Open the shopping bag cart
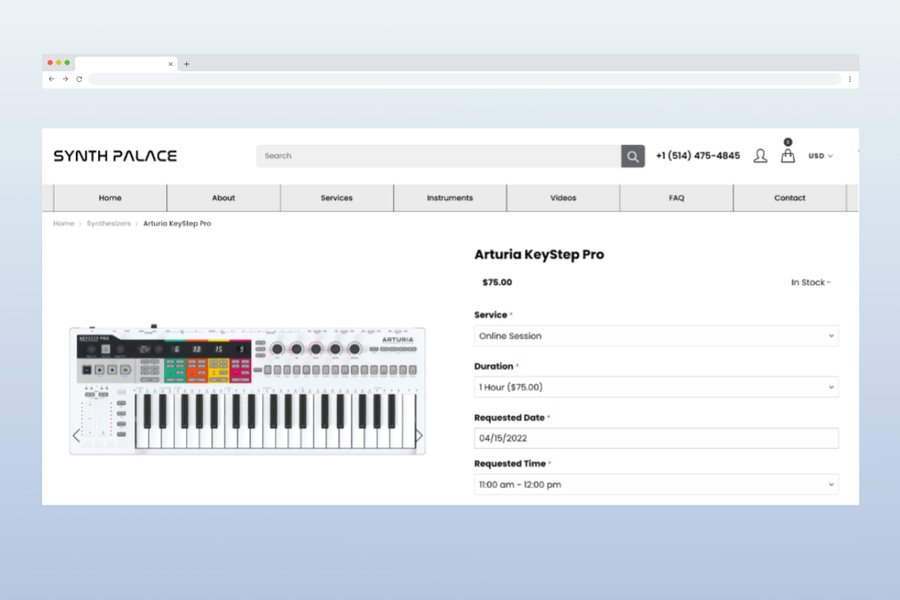 click(x=788, y=156)
